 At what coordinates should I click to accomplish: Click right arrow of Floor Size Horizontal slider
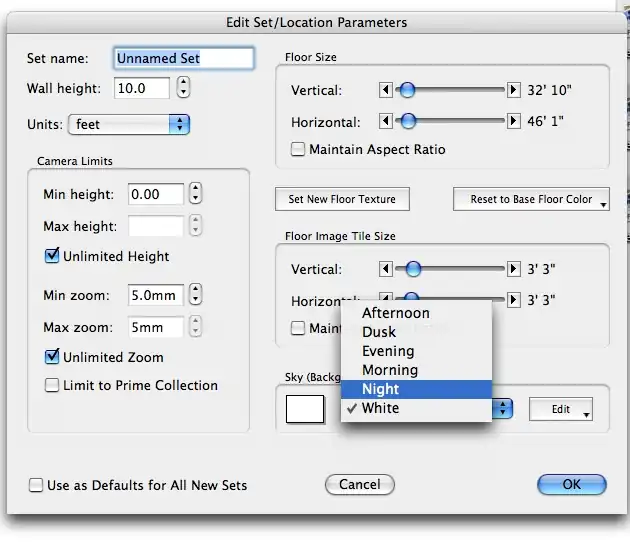pyautogui.click(x=513, y=121)
